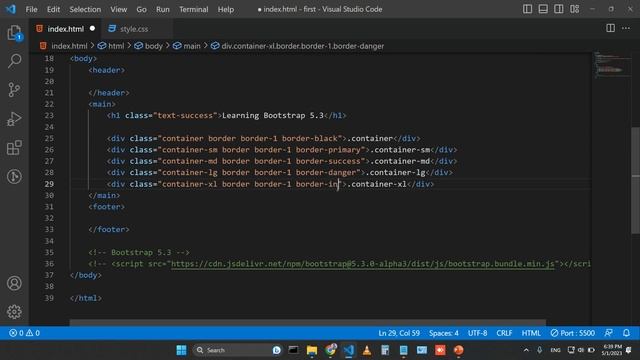Open the Explorer view in activity bar
The height and width of the screenshot is (360, 640).
[14, 33]
